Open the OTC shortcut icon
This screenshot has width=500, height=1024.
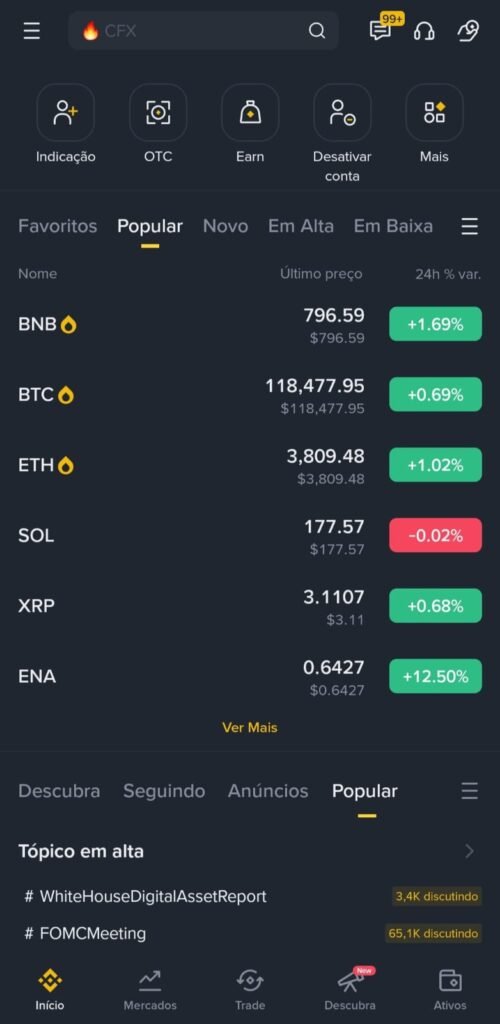(158, 112)
